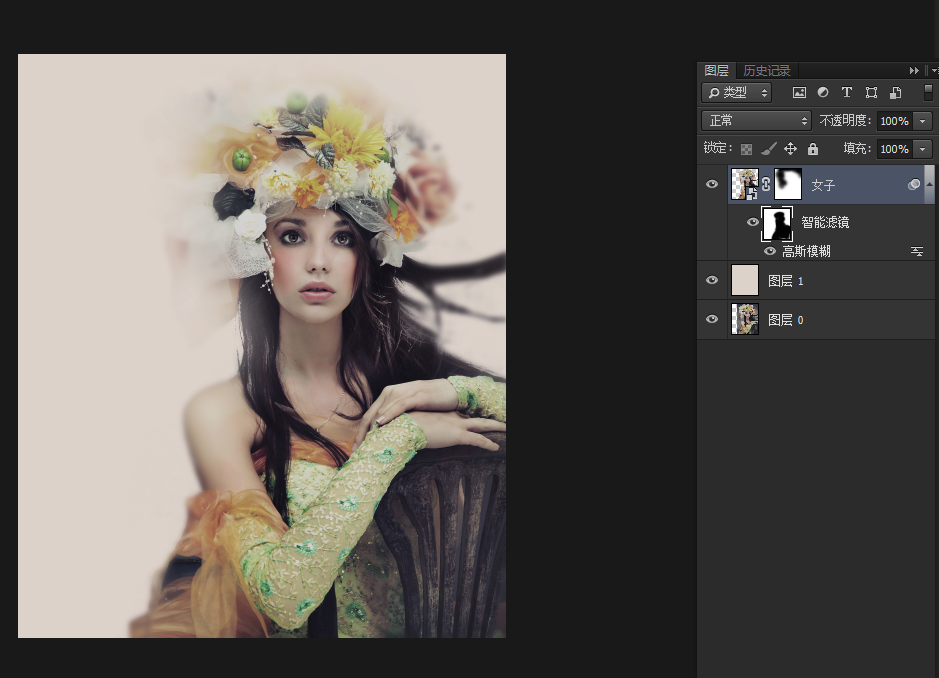This screenshot has width=939, height=678.
Task: Click the lock image pixels brush icon
Action: pyautogui.click(x=768, y=149)
